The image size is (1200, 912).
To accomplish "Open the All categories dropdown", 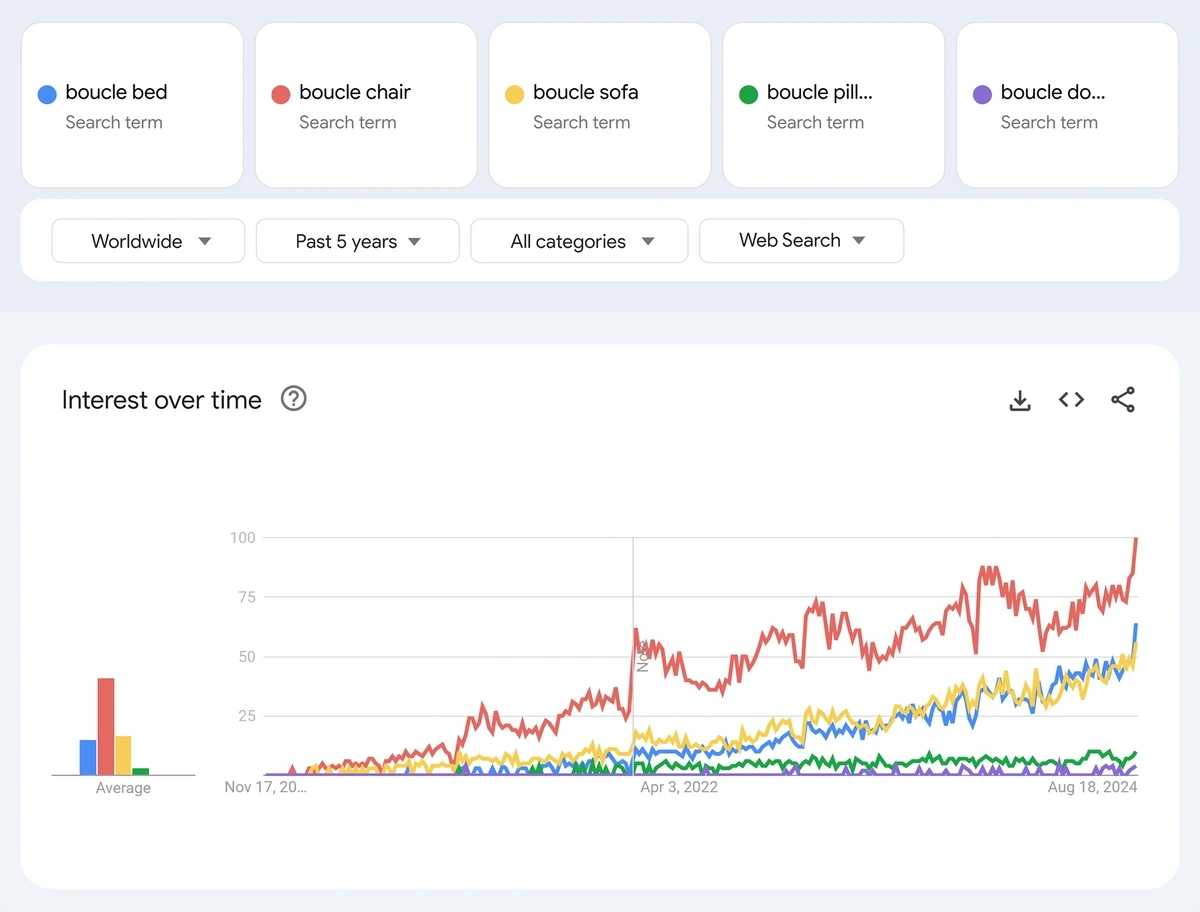I will click(579, 241).
